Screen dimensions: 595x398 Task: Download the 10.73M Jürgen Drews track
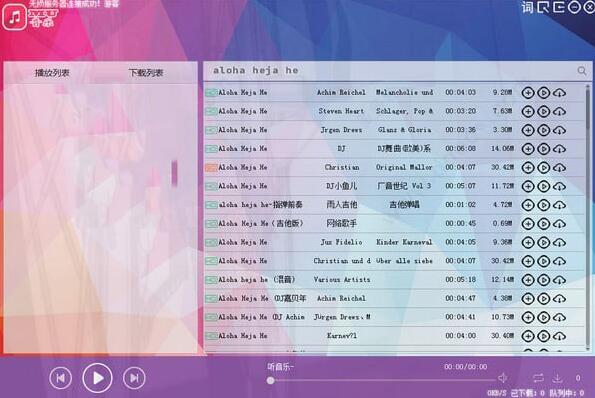pos(559,317)
